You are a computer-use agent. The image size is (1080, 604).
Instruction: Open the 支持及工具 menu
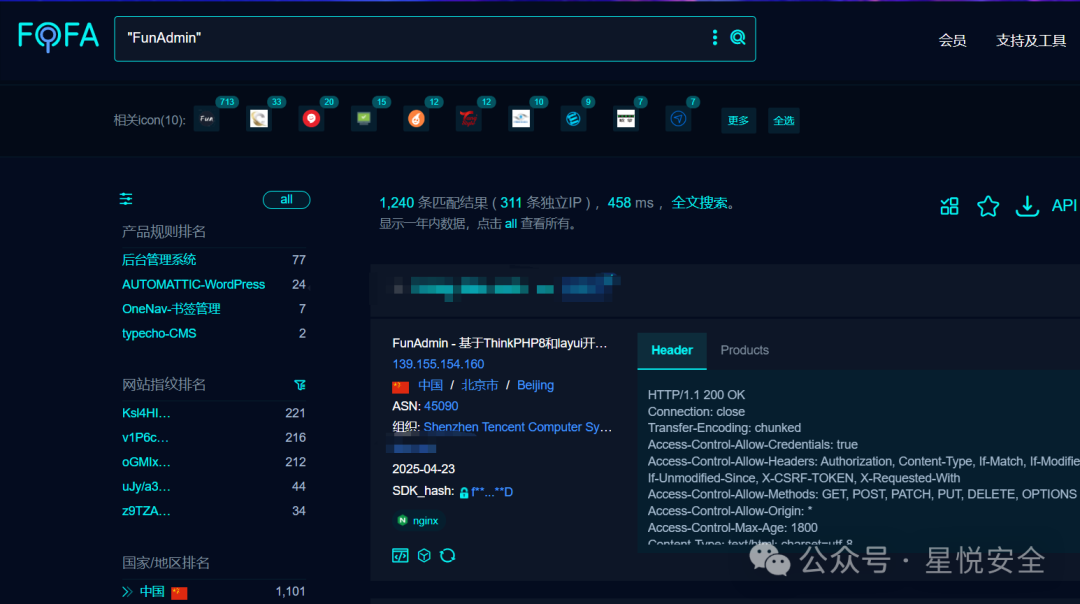1030,41
